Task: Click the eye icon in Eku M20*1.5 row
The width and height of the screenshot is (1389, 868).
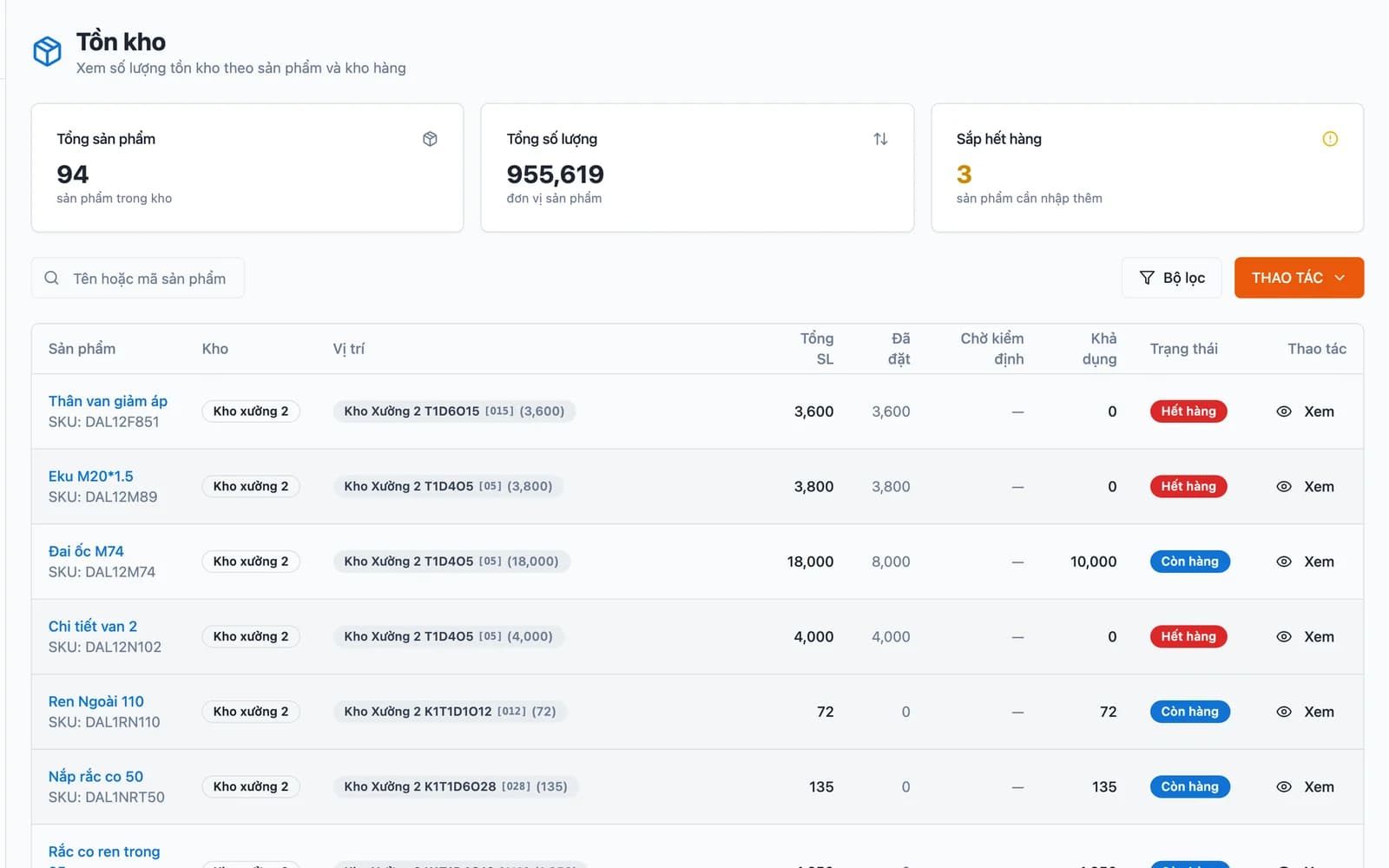Action: [1284, 487]
